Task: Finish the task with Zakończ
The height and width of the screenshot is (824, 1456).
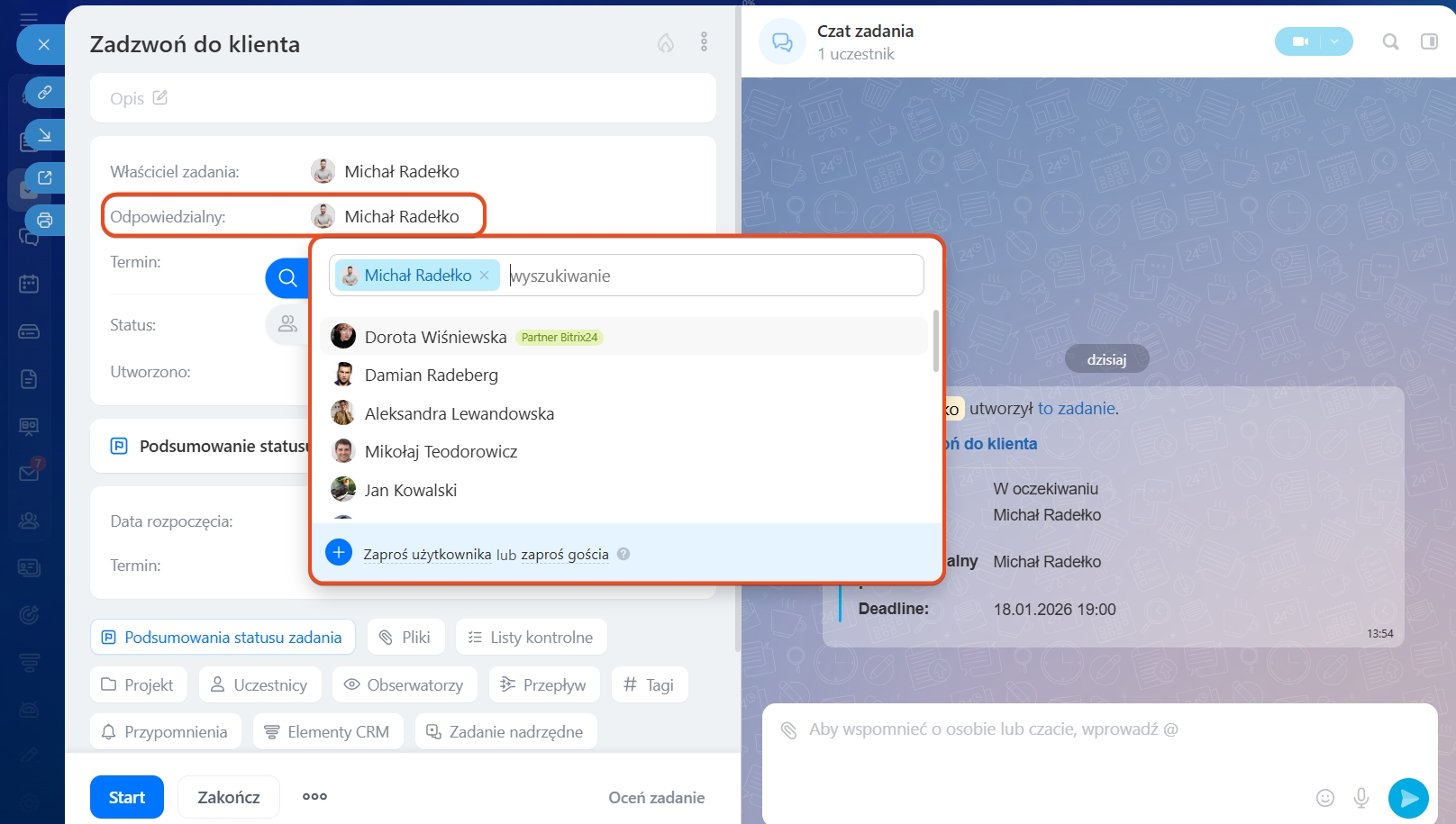Action: [x=229, y=797]
